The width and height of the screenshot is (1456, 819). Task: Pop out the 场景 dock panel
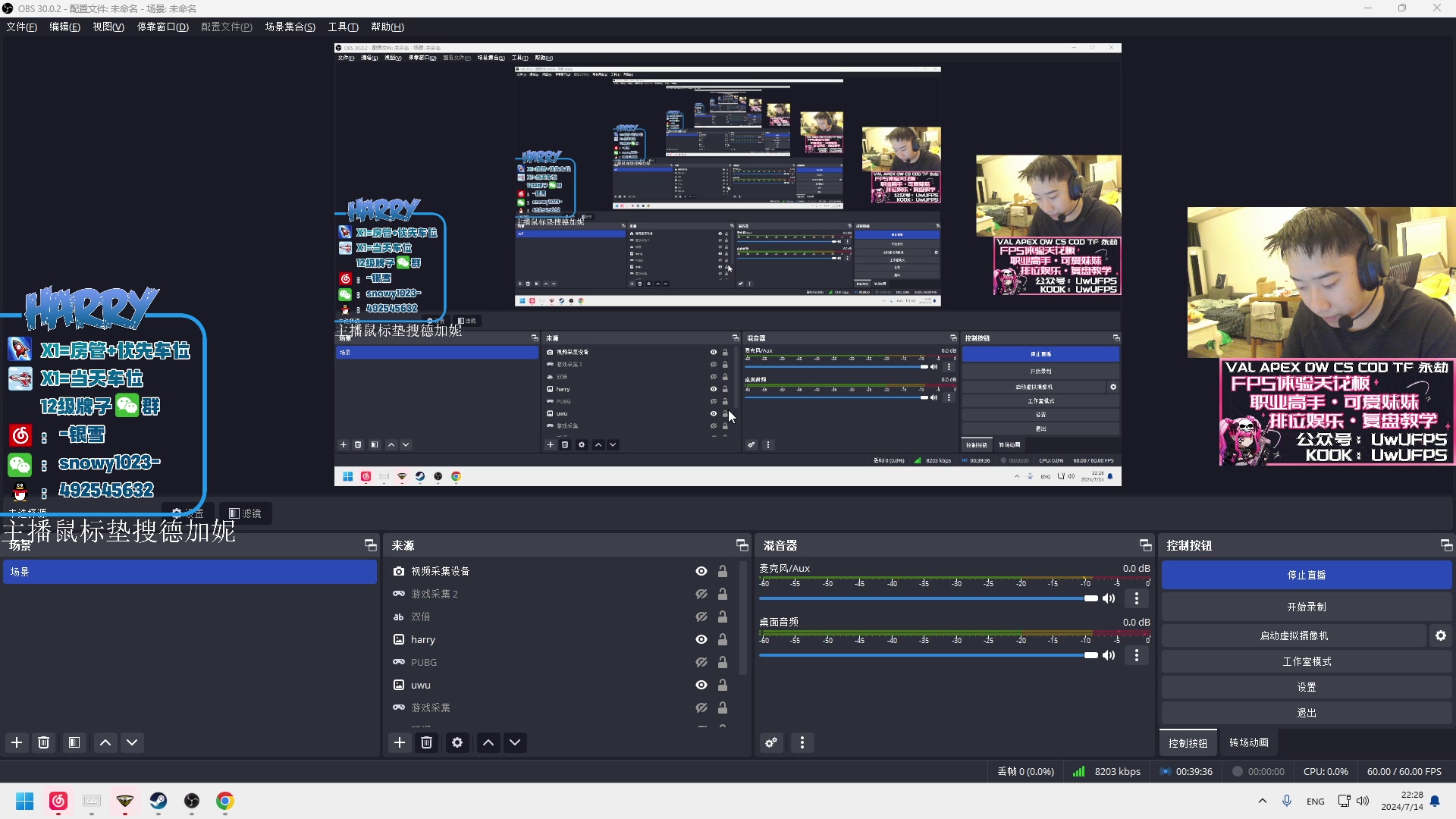click(x=370, y=545)
